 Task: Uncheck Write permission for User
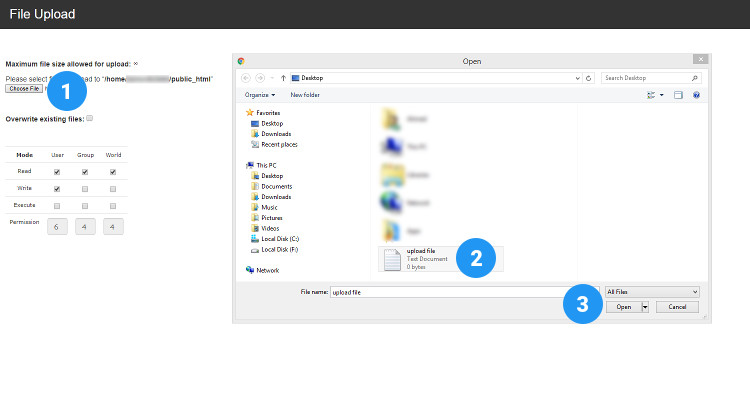[57, 189]
